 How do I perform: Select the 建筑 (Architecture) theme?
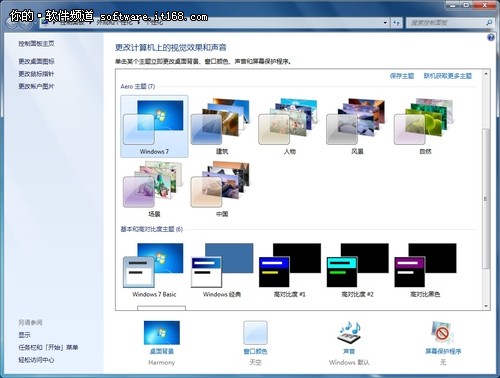pos(222,126)
